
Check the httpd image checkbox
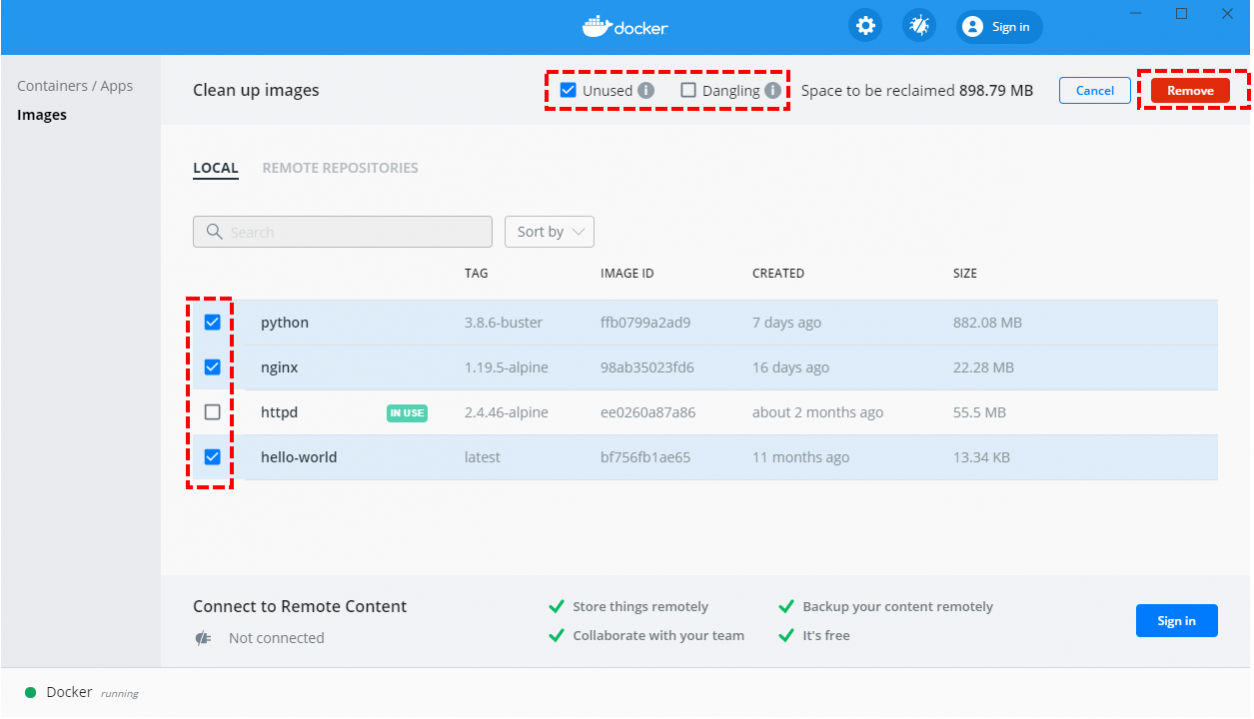(212, 412)
